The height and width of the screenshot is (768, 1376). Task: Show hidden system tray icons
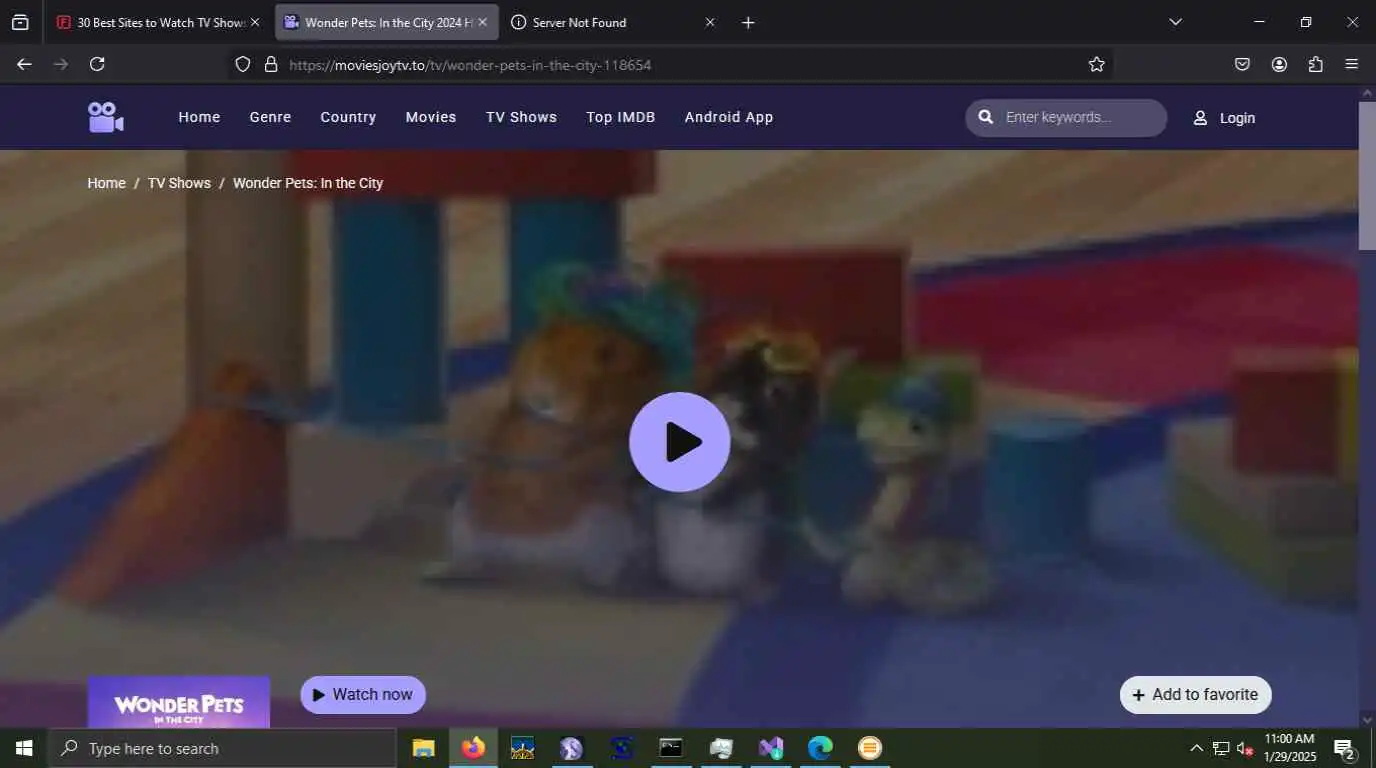pos(1196,748)
